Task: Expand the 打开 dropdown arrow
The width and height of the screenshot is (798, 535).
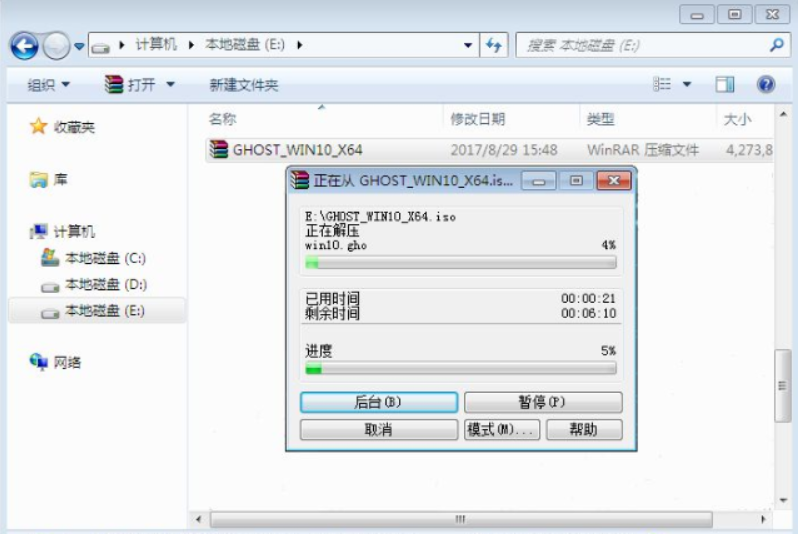Action: point(170,85)
